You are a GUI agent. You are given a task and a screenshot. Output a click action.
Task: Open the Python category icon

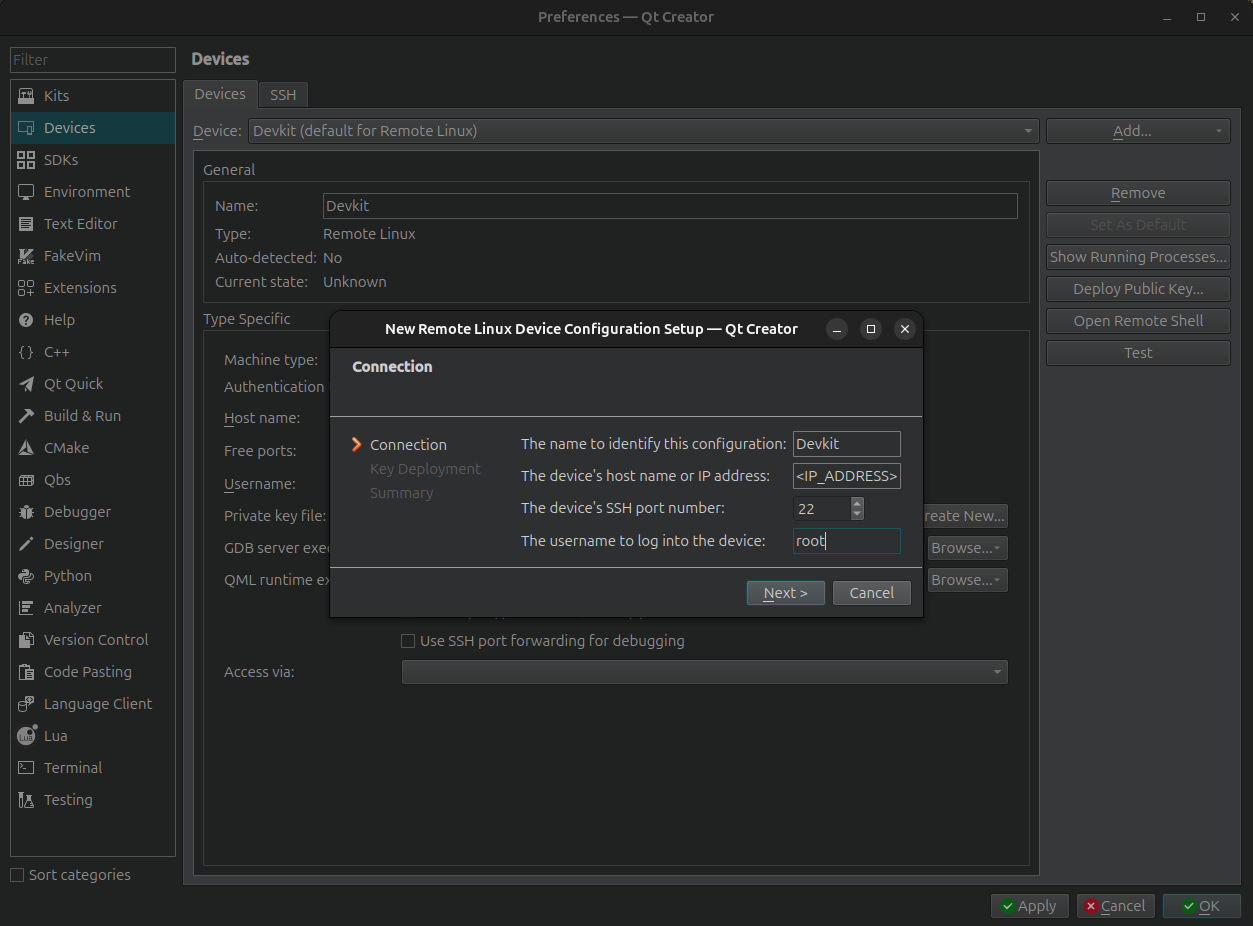pos(26,576)
